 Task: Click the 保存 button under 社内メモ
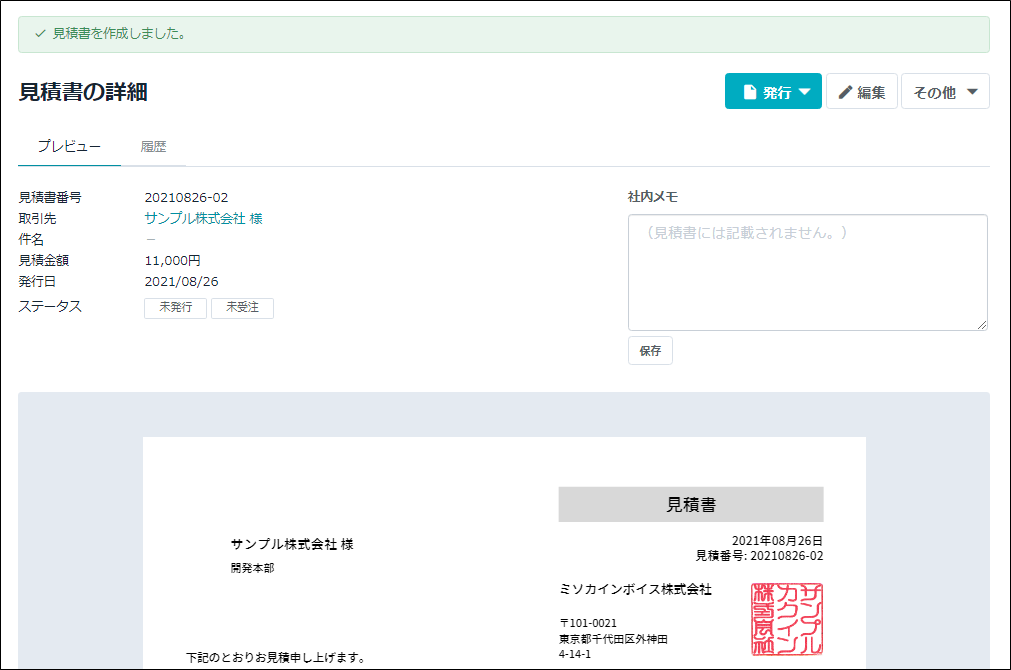(x=650, y=350)
